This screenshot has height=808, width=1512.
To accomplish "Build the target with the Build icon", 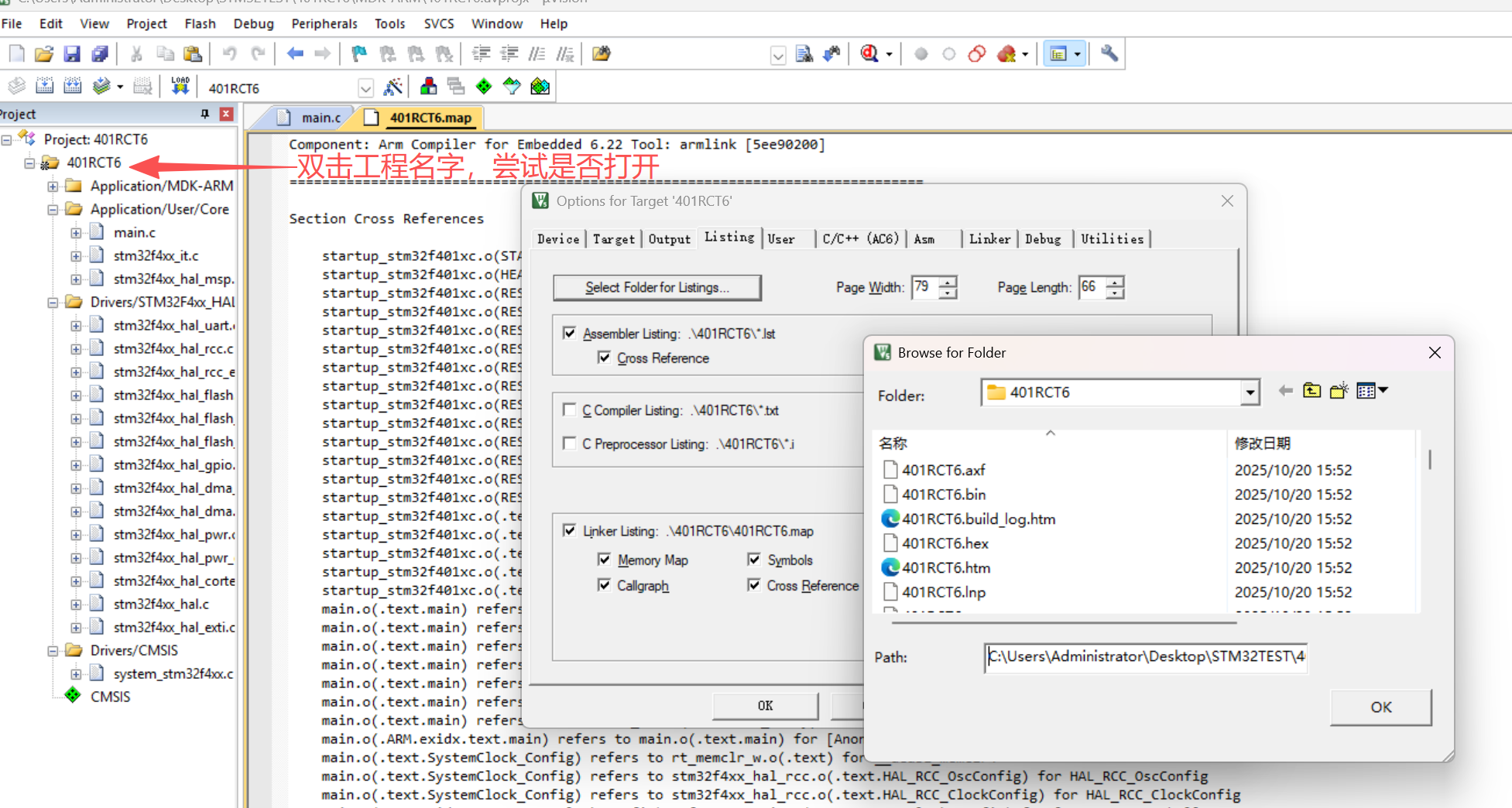I will pos(45,86).
